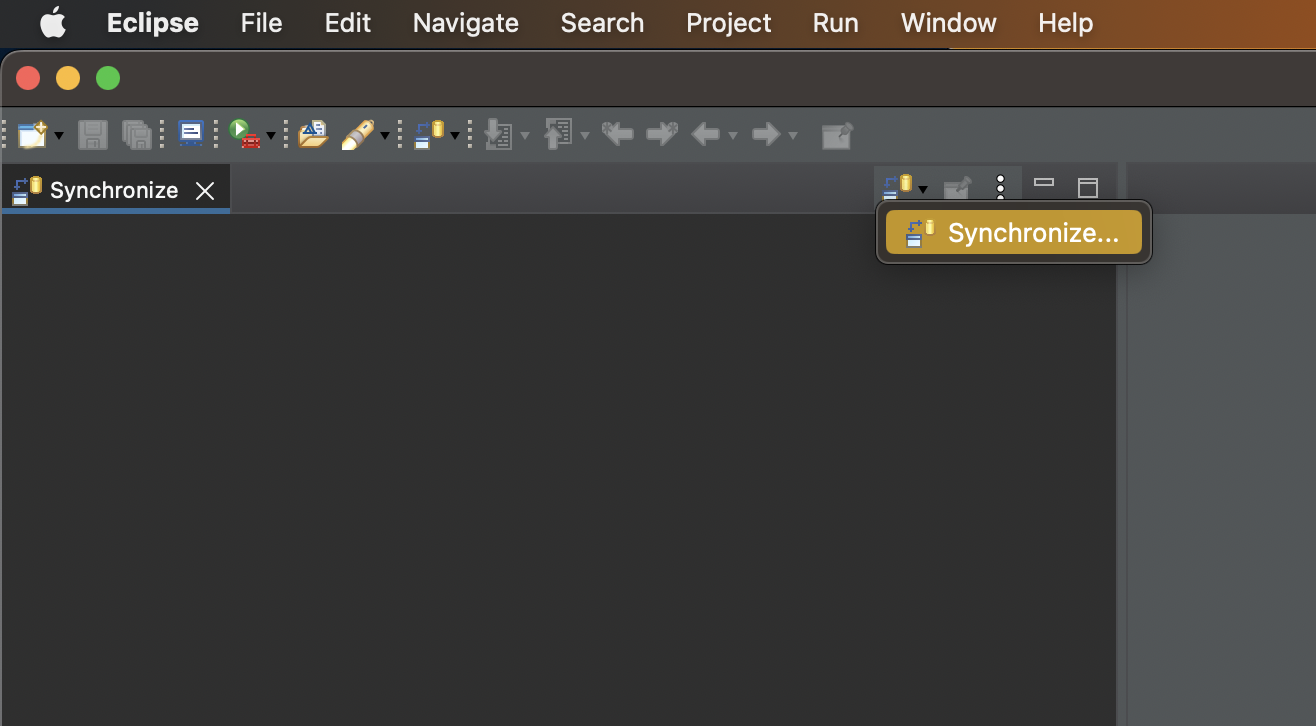Viewport: 1316px width, 726px height.
Task: Minimize the Synchronize view panel
Action: [1044, 183]
